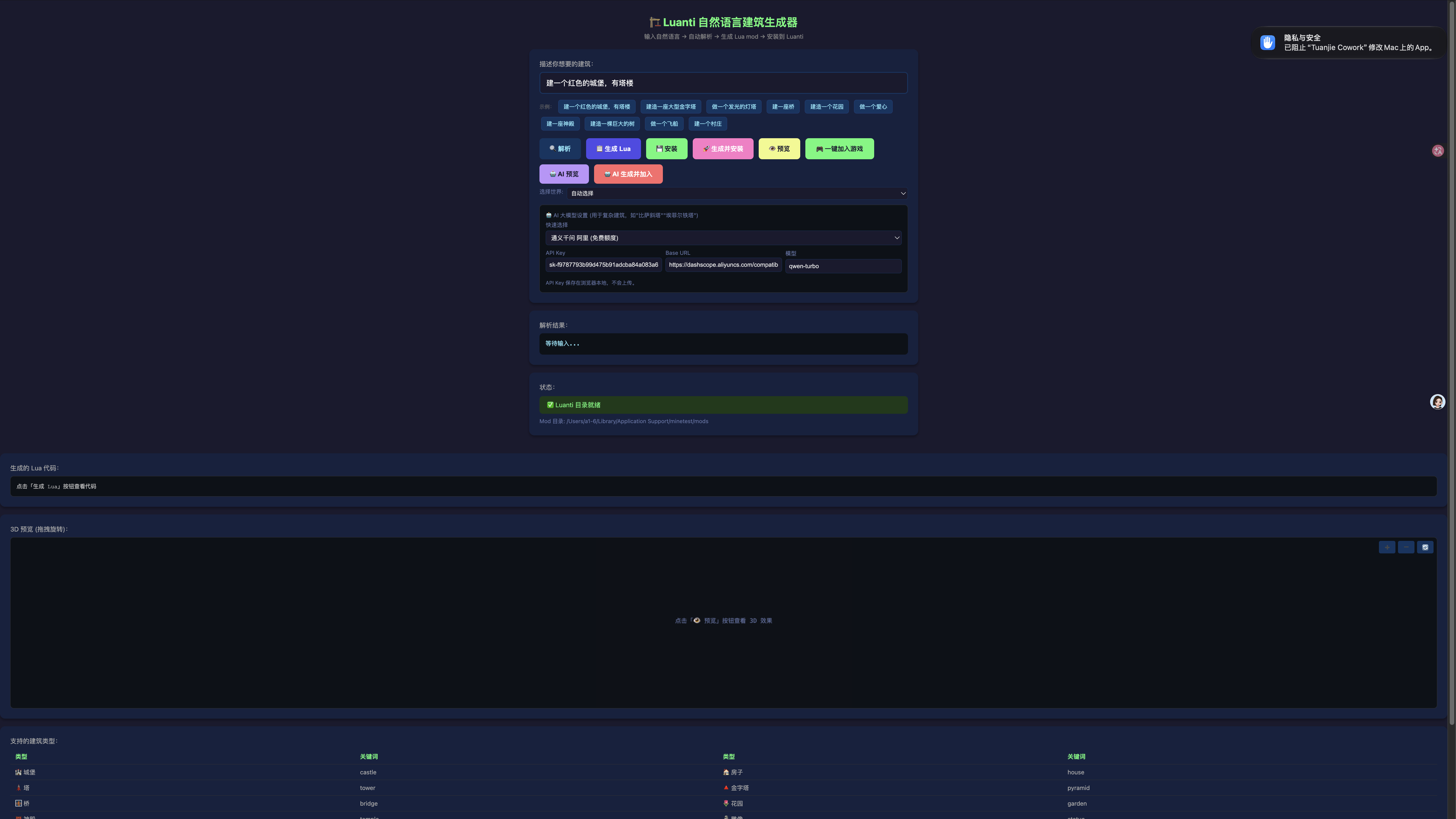
Task: Click the Mod 目录 path text
Action: coord(623,421)
